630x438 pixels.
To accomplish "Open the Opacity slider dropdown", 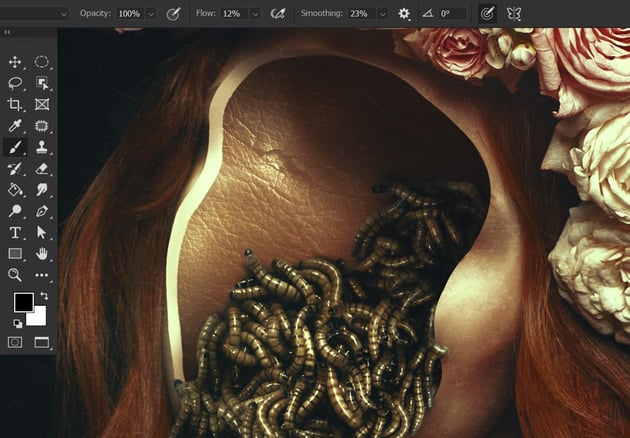I will [151, 14].
